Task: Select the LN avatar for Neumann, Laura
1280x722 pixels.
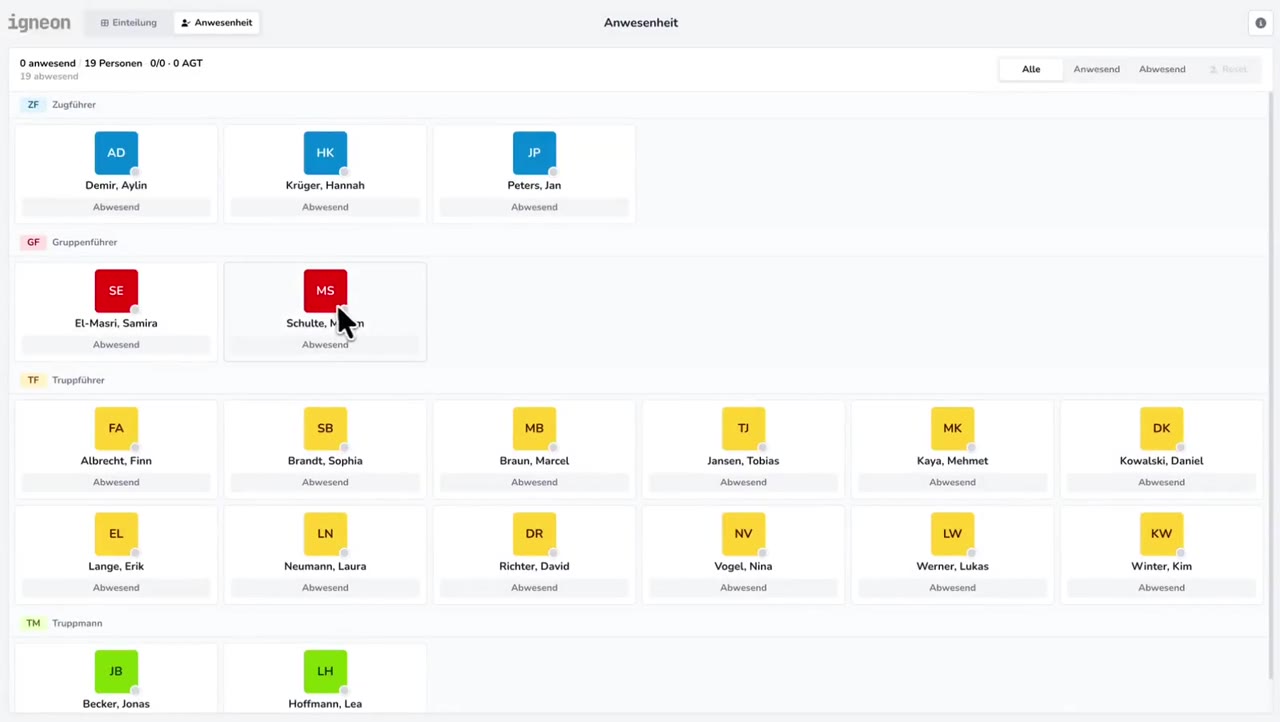Action: (325, 534)
